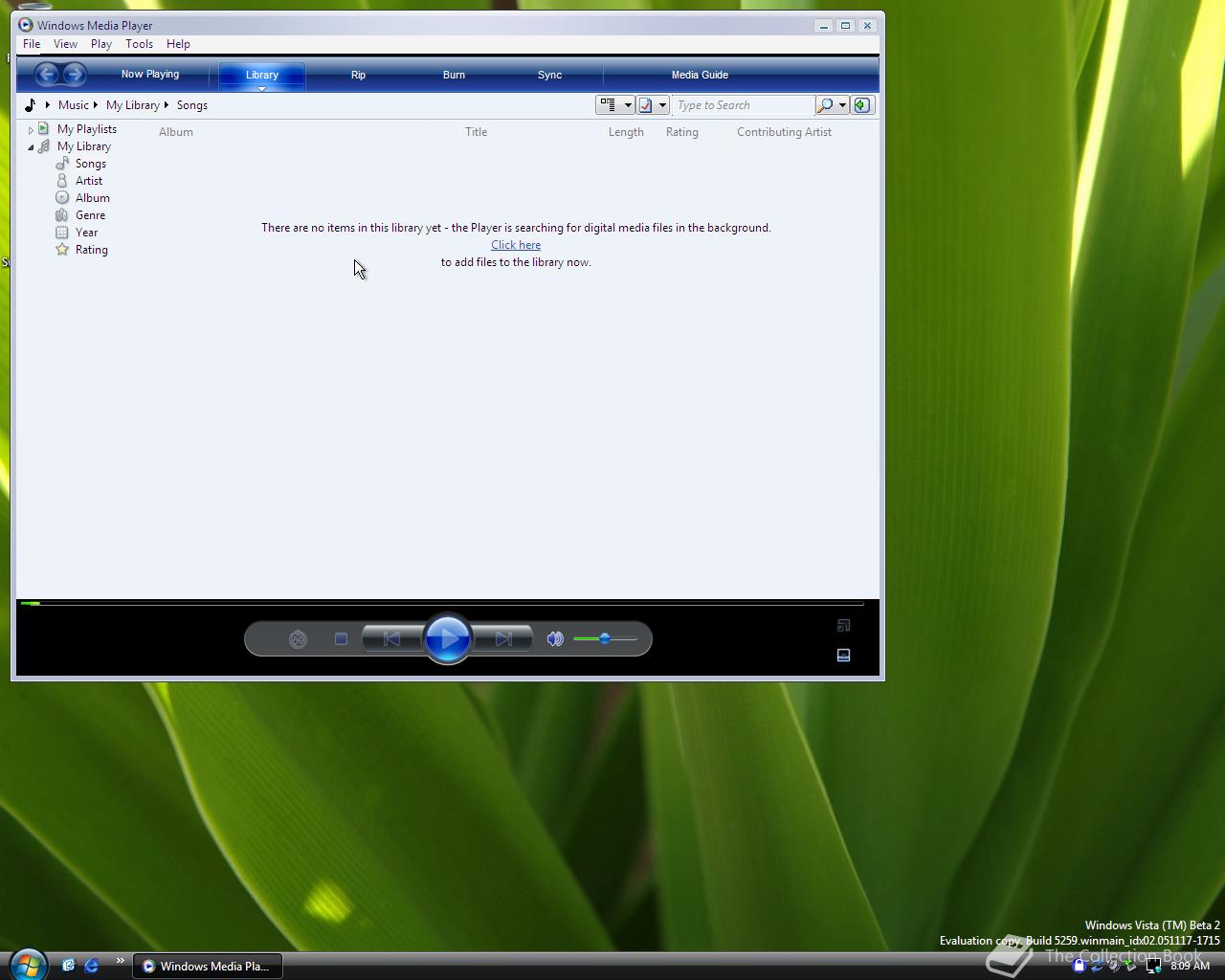The image size is (1225, 980).
Task: Stop playback with the square button
Action: [x=341, y=639]
